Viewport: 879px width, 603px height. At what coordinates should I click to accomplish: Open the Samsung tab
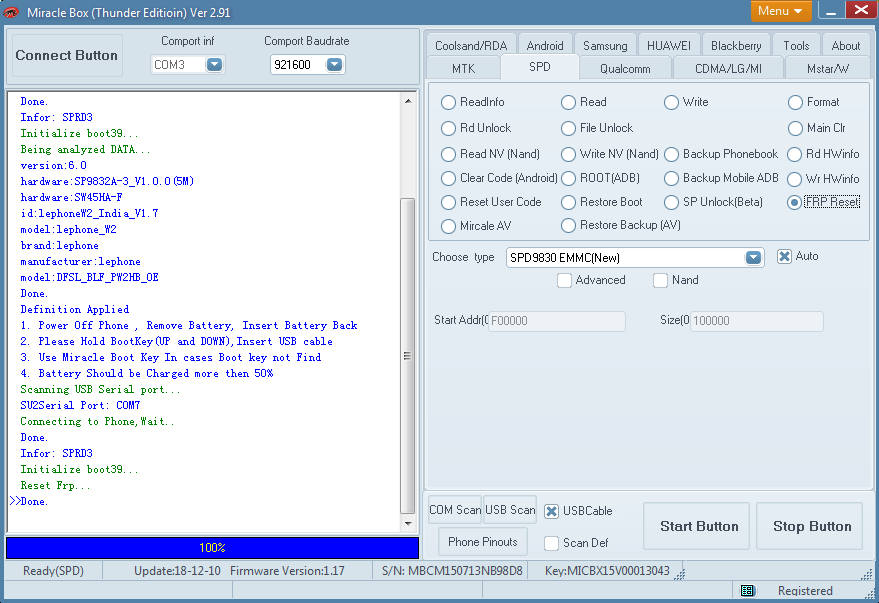(x=605, y=45)
